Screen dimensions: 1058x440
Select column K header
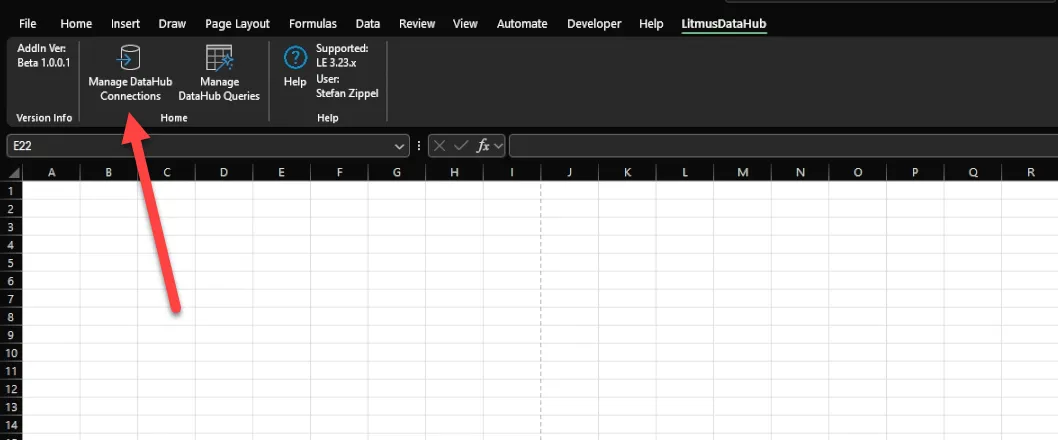coord(628,173)
